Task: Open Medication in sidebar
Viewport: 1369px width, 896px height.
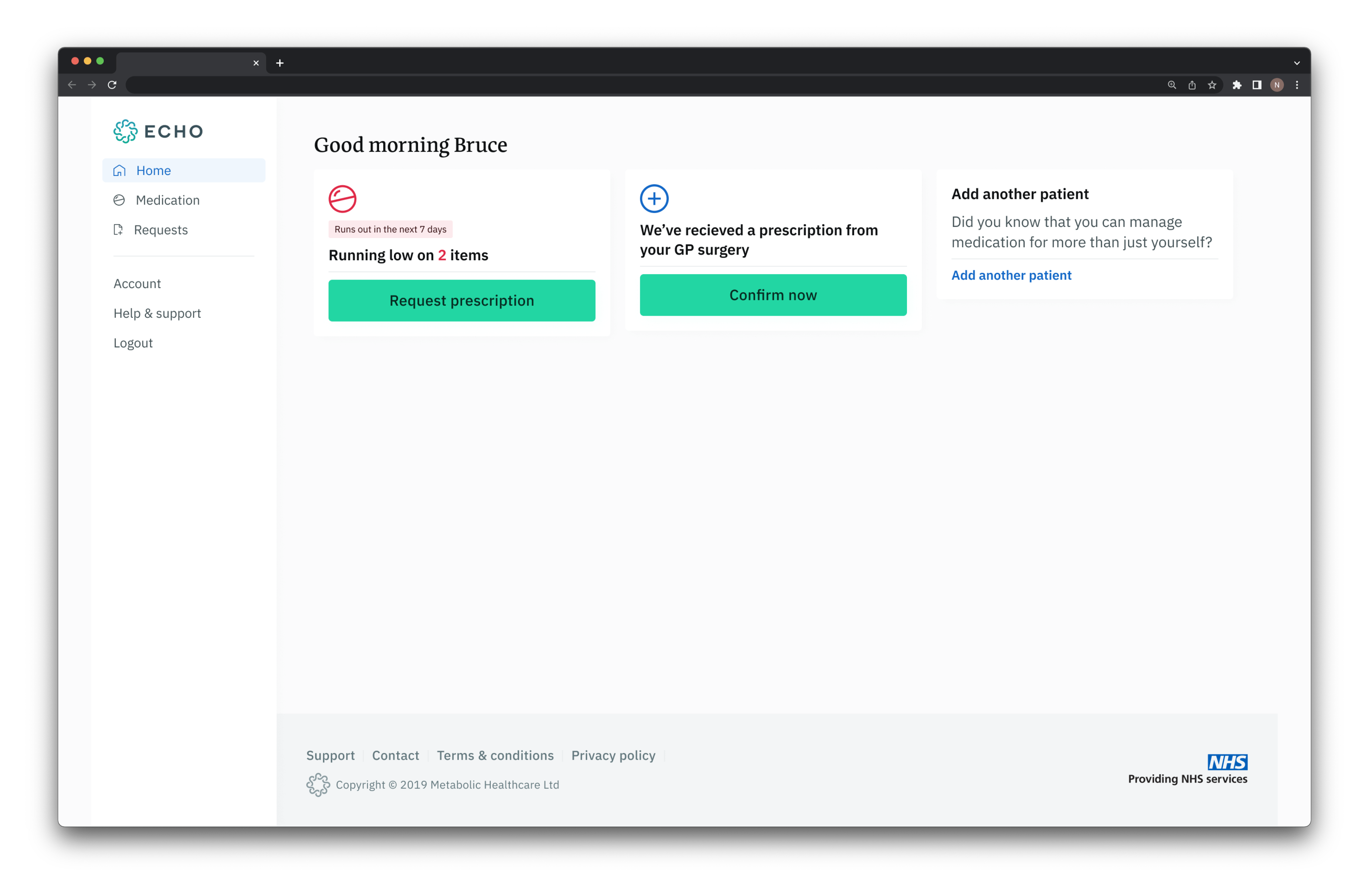Action: [x=167, y=200]
